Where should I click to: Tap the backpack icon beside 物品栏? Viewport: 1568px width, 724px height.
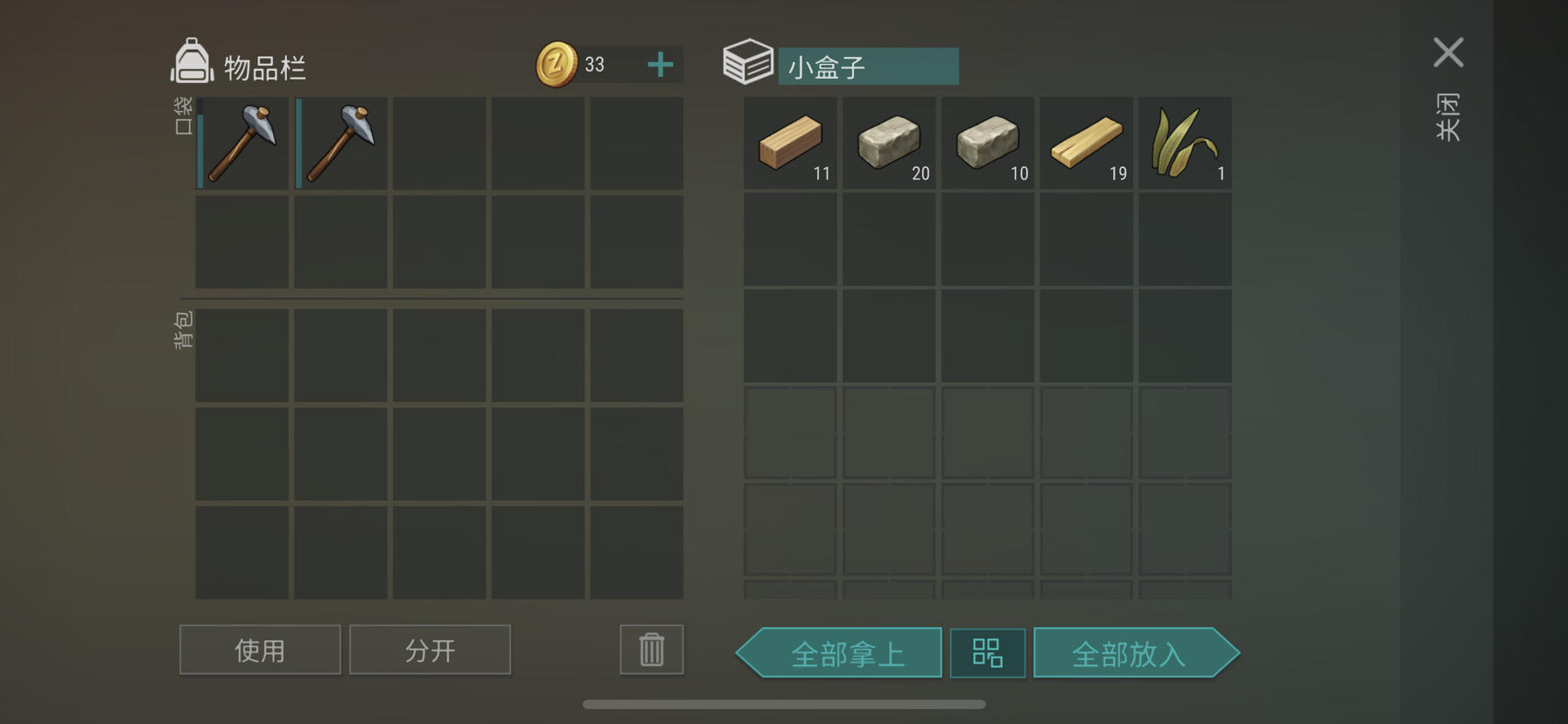click(192, 61)
